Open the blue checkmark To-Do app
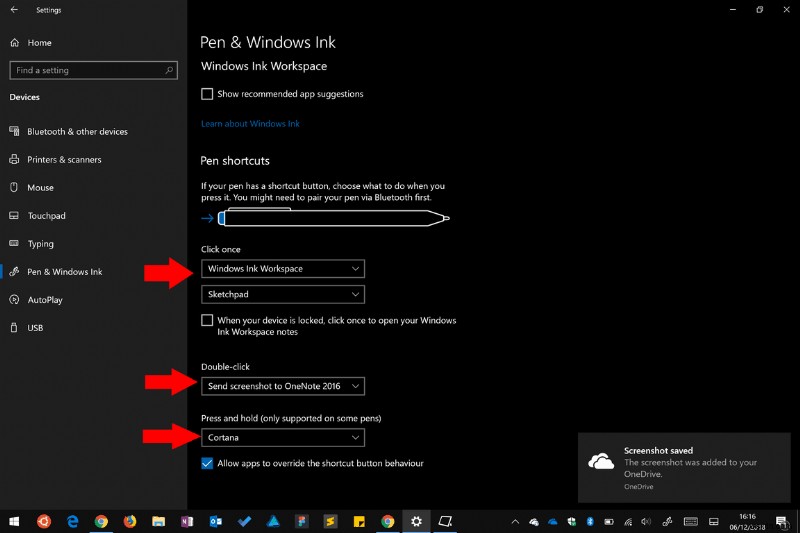 [244, 521]
